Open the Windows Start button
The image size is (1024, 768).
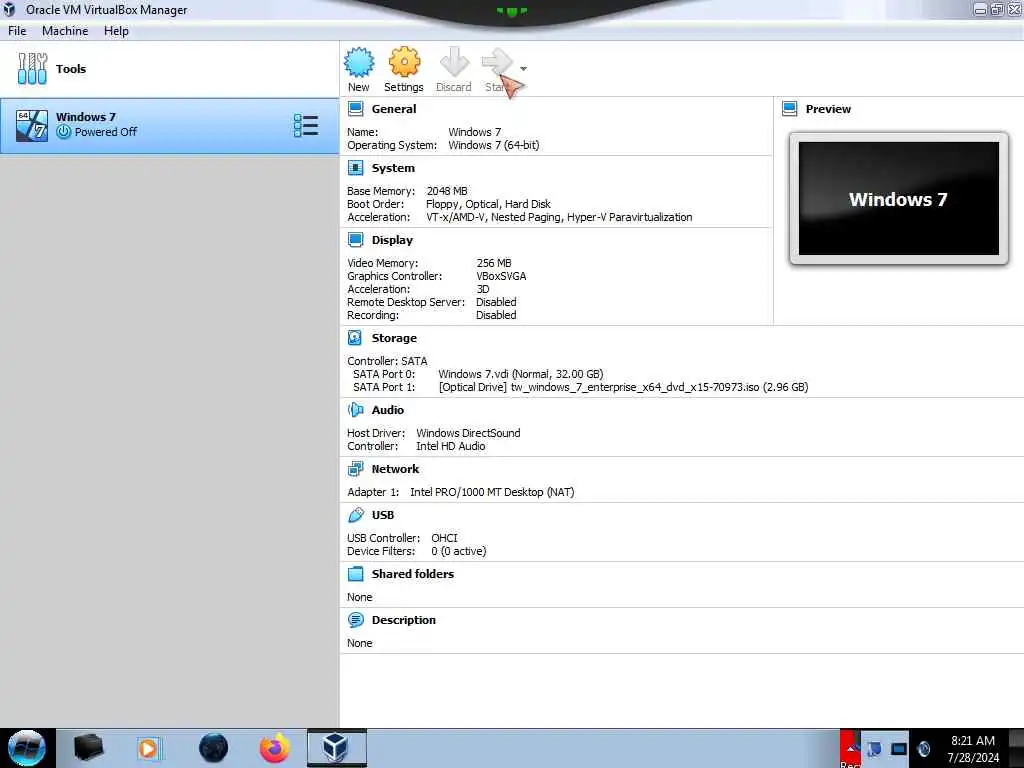click(27, 748)
